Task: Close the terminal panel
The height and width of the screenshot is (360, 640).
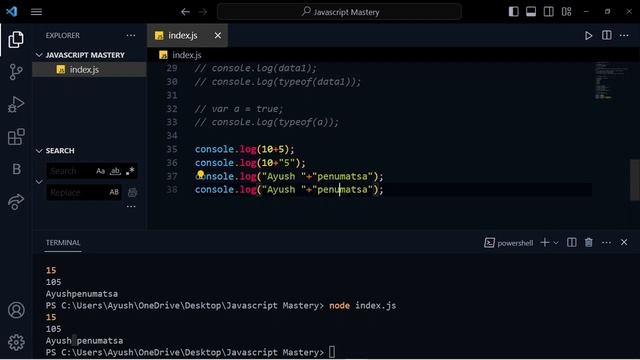Action: (624, 242)
